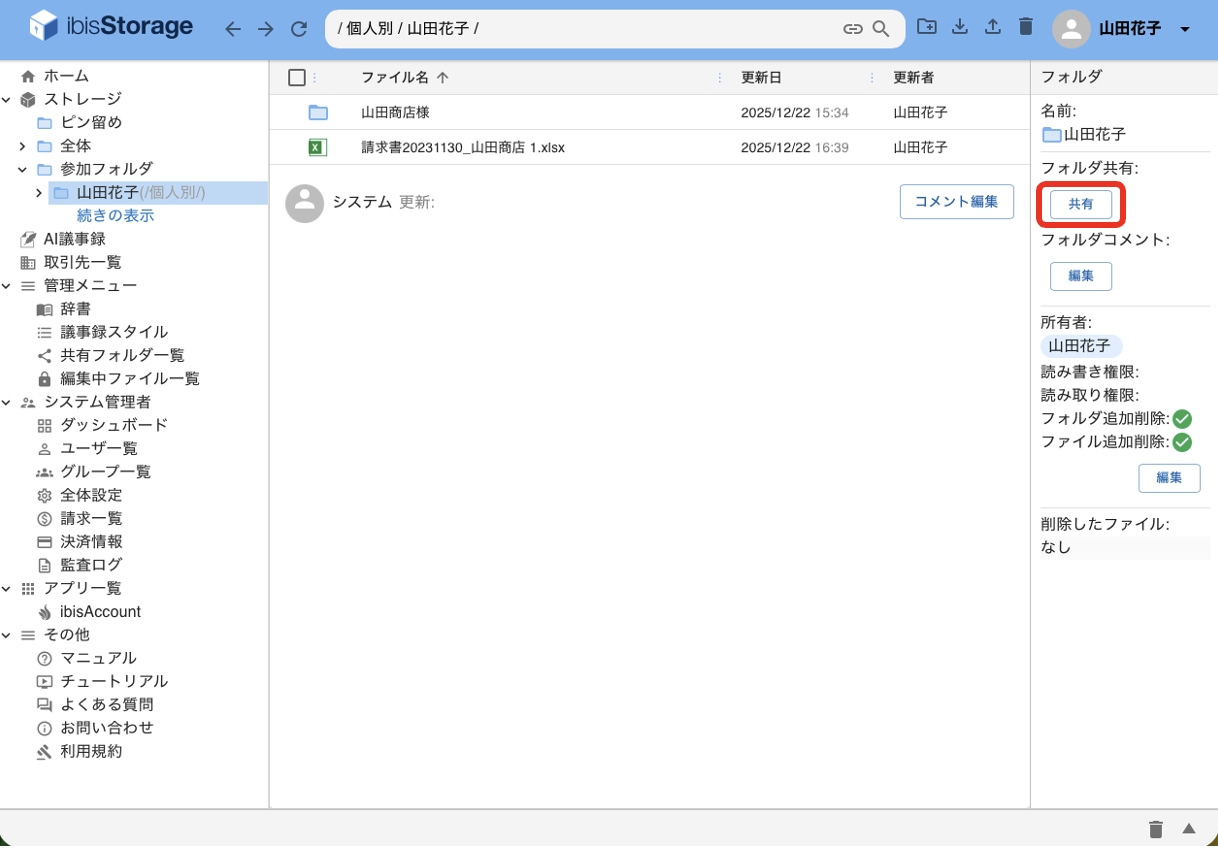Screen dimensions: 1218x848
Task: Upload a file via the upload icon
Action: coord(992,26)
